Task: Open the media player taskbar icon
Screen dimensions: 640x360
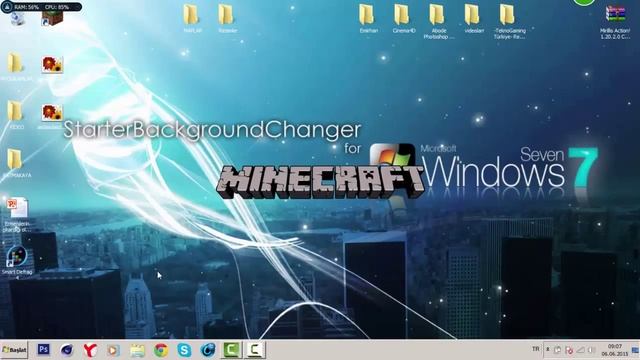Action: pos(113,350)
